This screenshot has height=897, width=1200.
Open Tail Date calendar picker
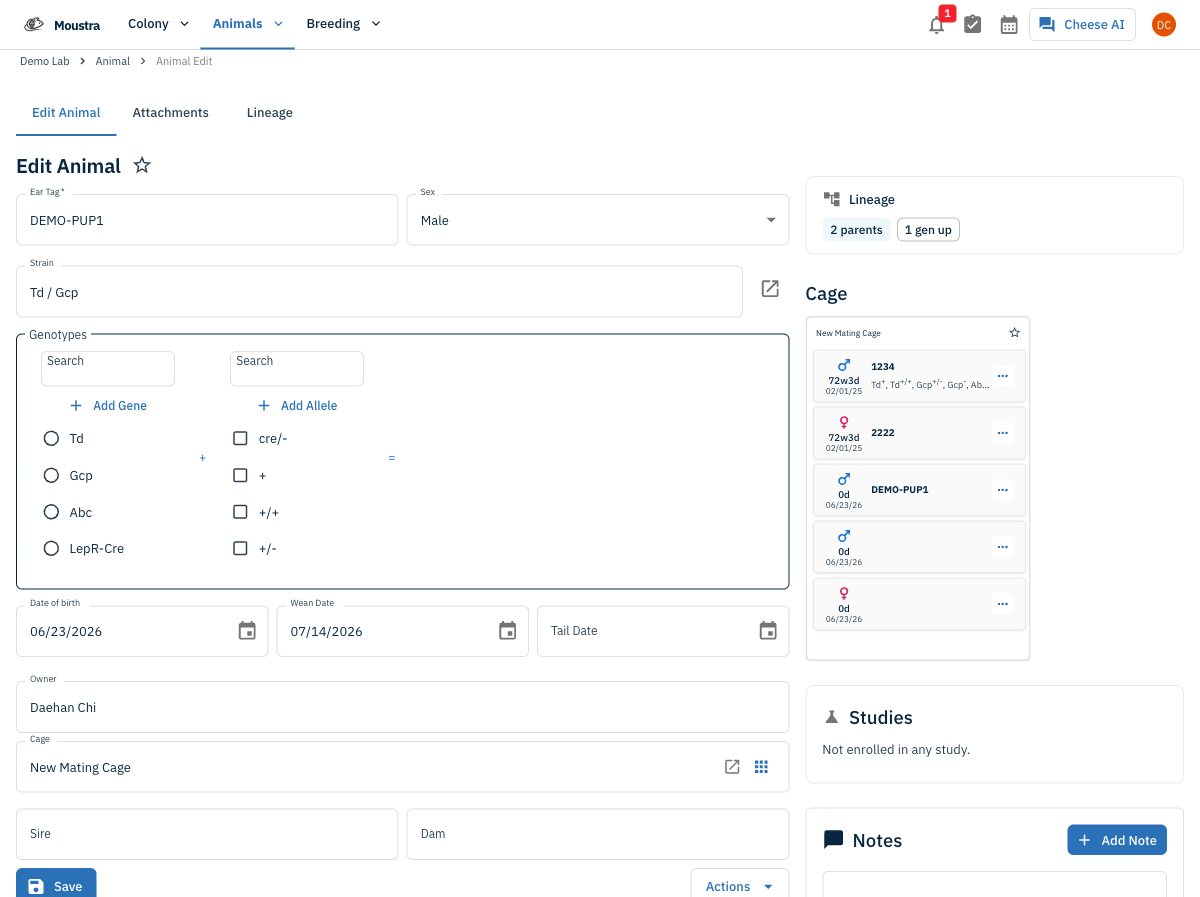pyautogui.click(x=768, y=631)
